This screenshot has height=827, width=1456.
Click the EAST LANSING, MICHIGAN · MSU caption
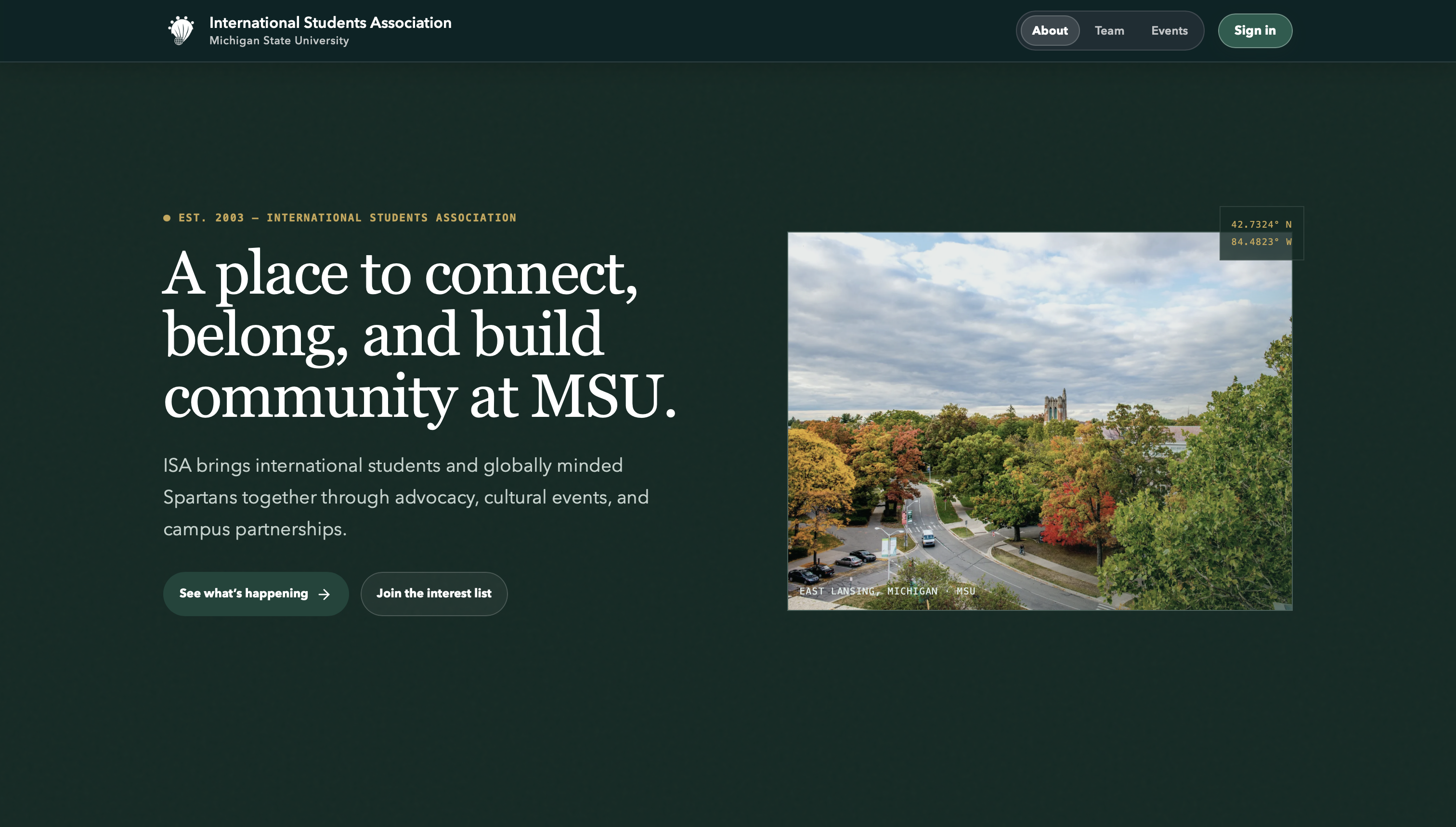[887, 591]
